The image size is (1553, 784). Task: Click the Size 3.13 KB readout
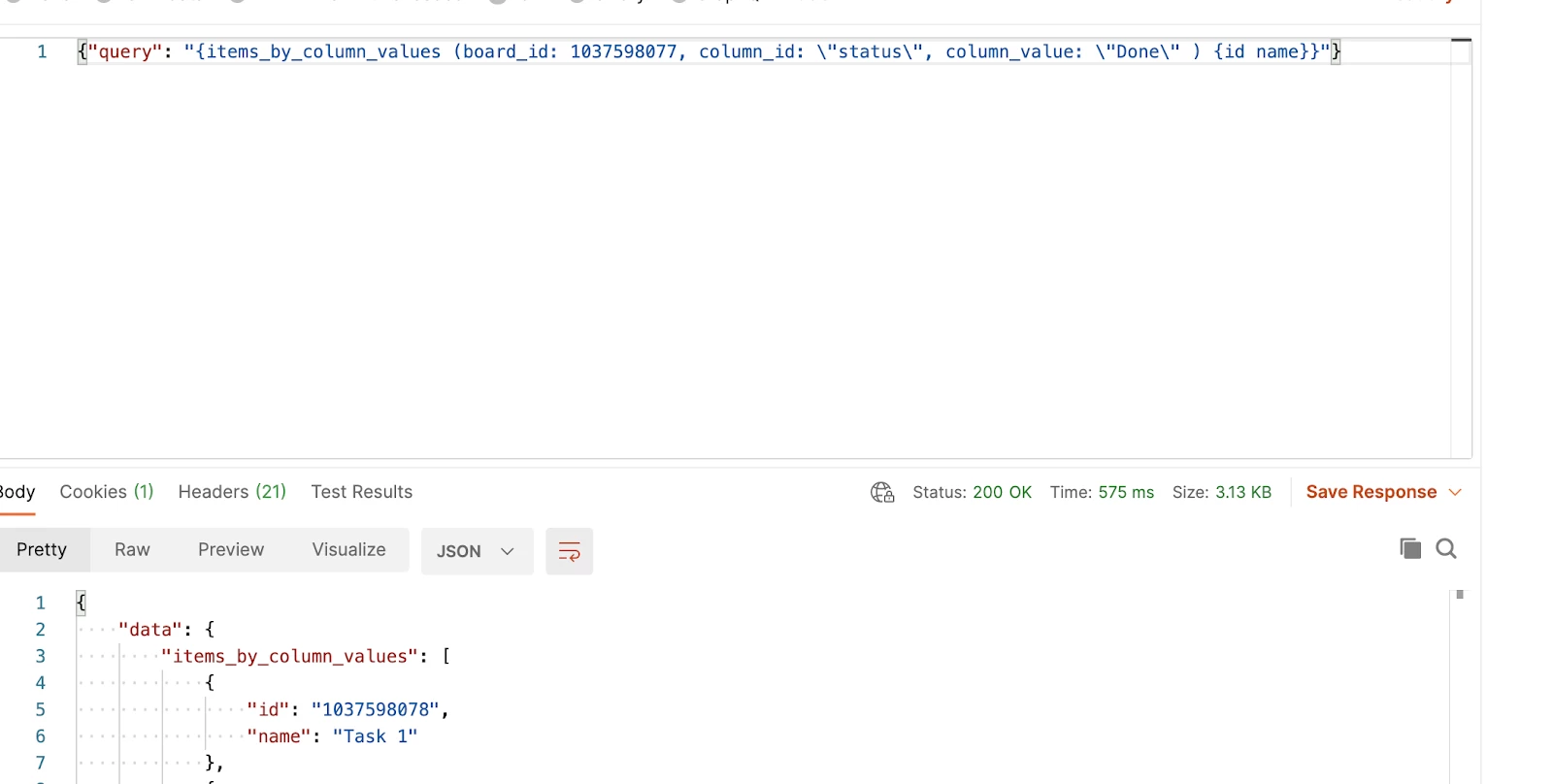tap(1221, 492)
